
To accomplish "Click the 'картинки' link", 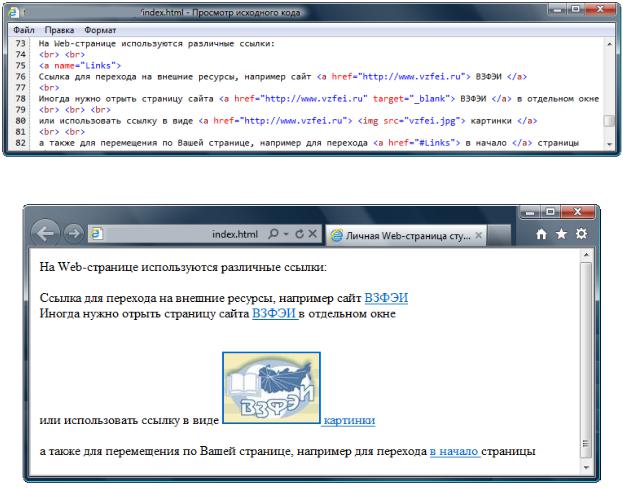I will click(x=349, y=420).
